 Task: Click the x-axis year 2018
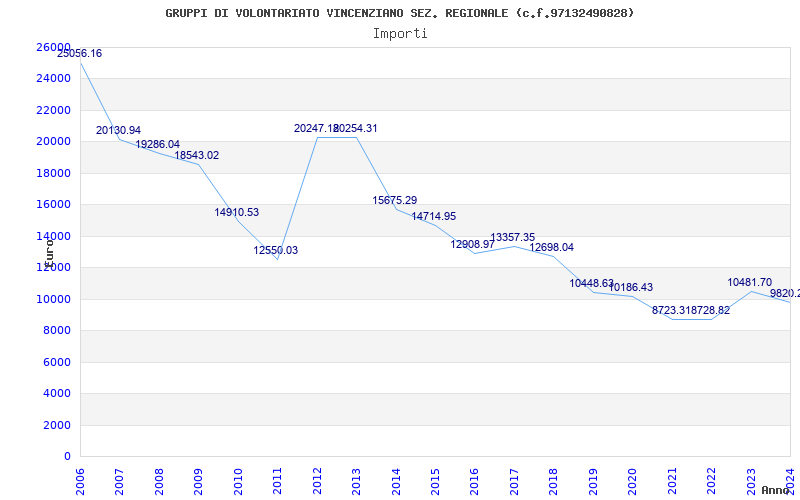[554, 482]
